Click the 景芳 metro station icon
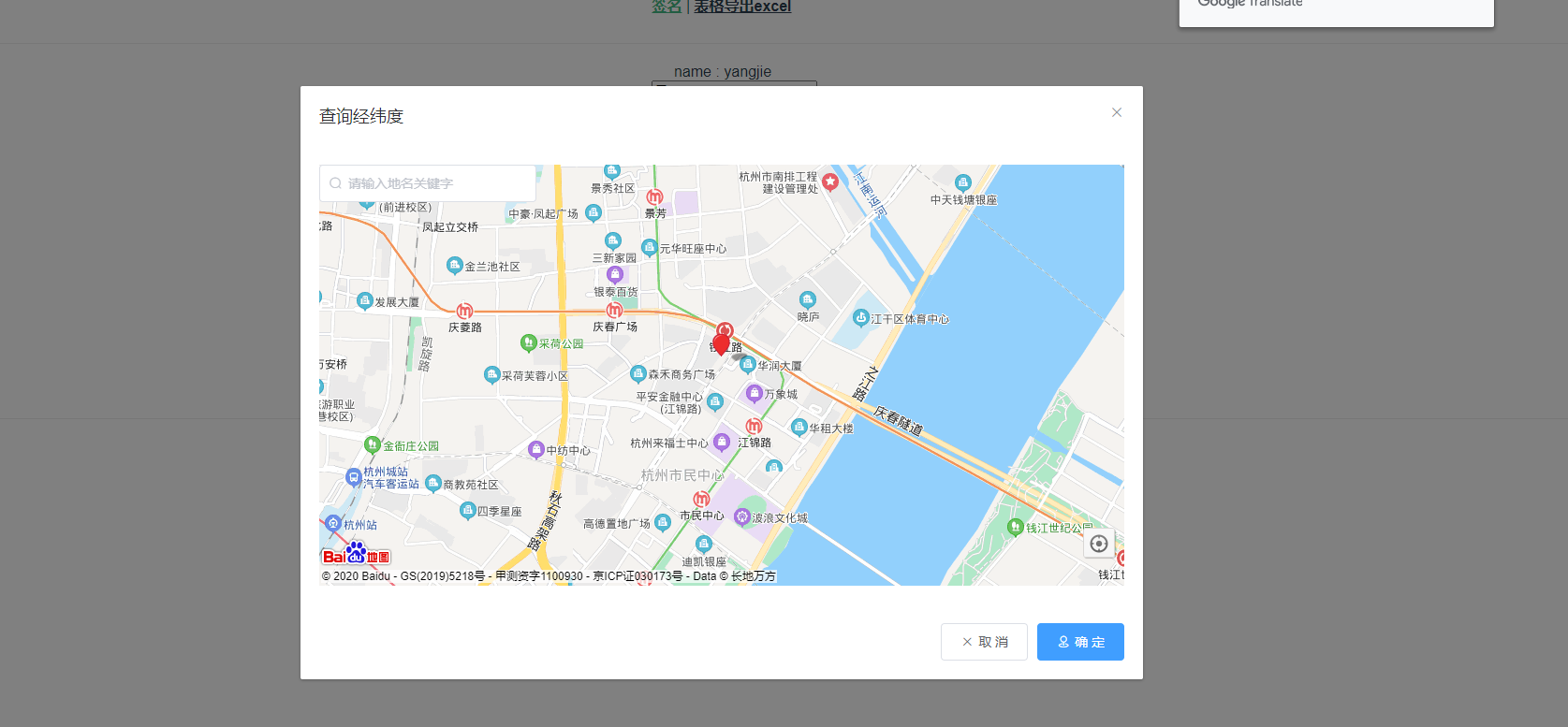Viewport: 1568px width, 727px height. coord(655,197)
